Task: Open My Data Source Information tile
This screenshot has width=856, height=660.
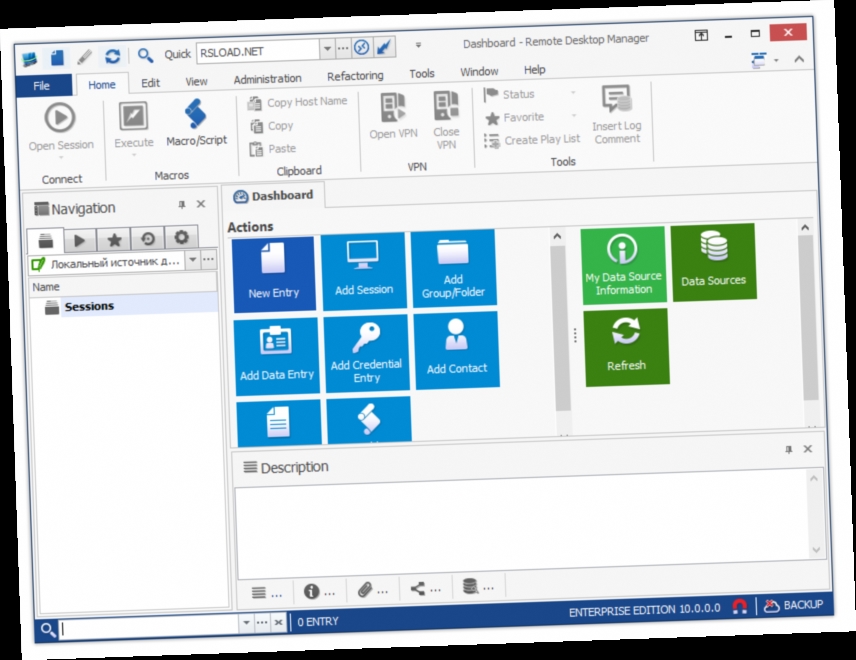Action: tap(623, 265)
